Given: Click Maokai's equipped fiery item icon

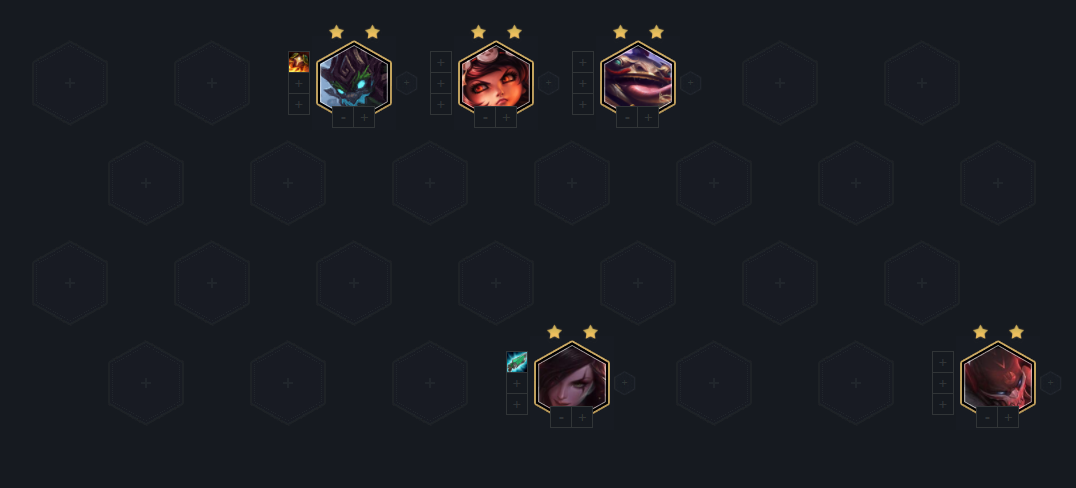Looking at the screenshot, I should (299, 62).
